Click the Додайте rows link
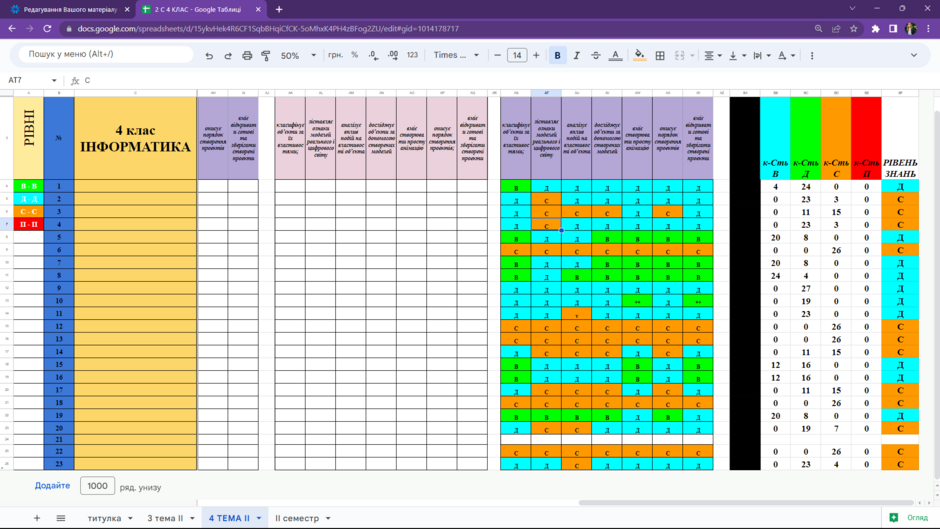The height and width of the screenshot is (529, 940). tap(52, 486)
